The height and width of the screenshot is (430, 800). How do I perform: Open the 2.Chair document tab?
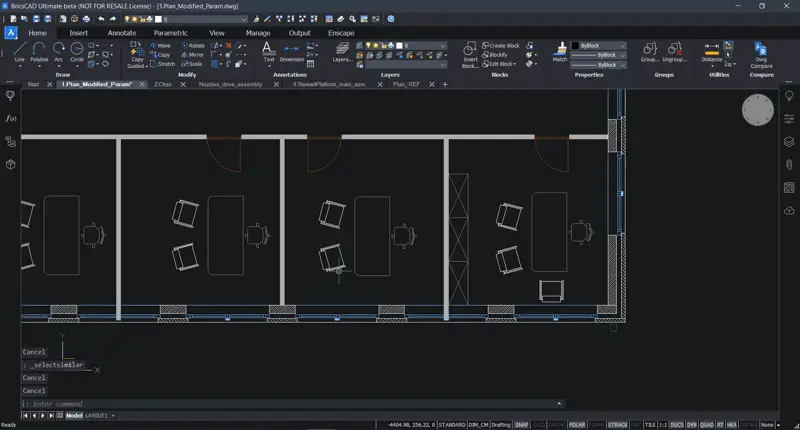coord(163,85)
